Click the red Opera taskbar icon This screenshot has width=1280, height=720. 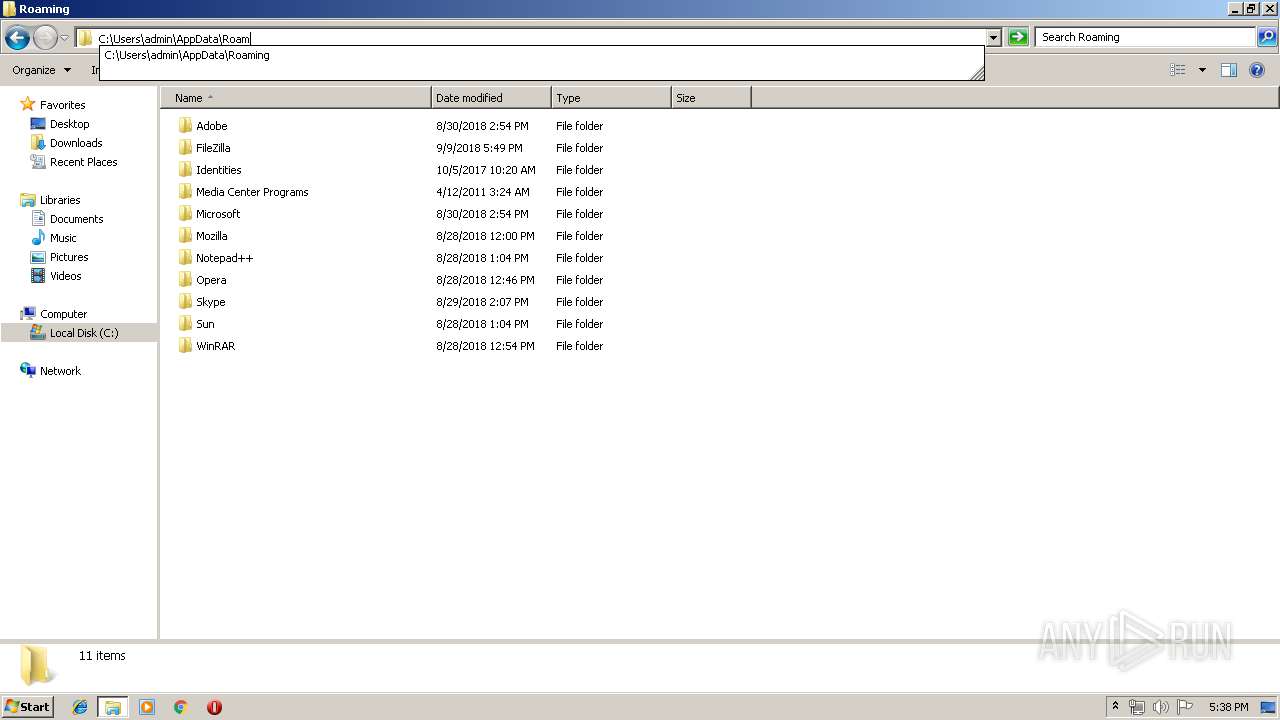(x=214, y=707)
